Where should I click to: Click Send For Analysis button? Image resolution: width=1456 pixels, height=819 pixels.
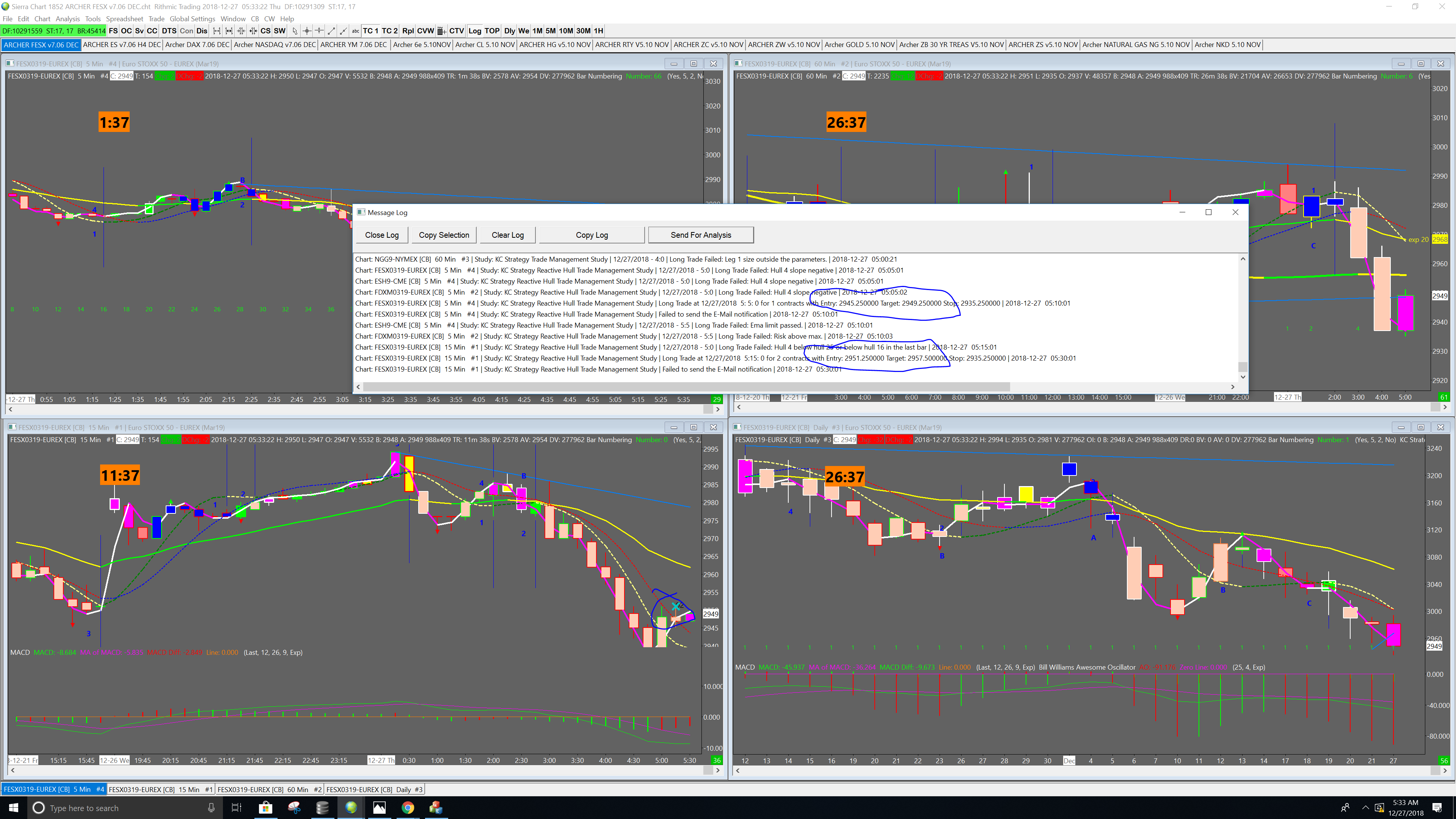(700, 235)
